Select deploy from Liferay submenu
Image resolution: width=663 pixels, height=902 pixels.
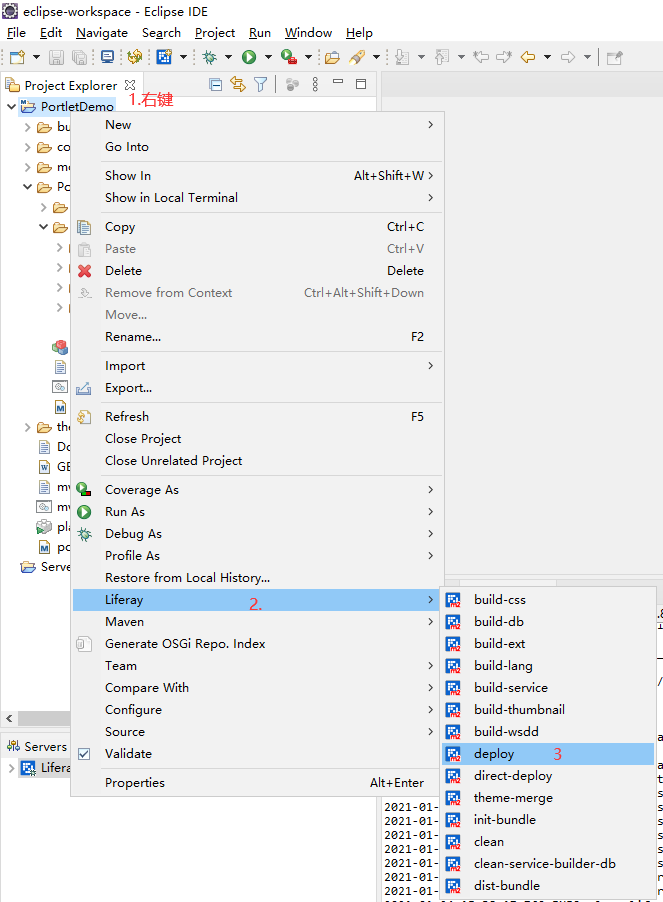coord(548,754)
